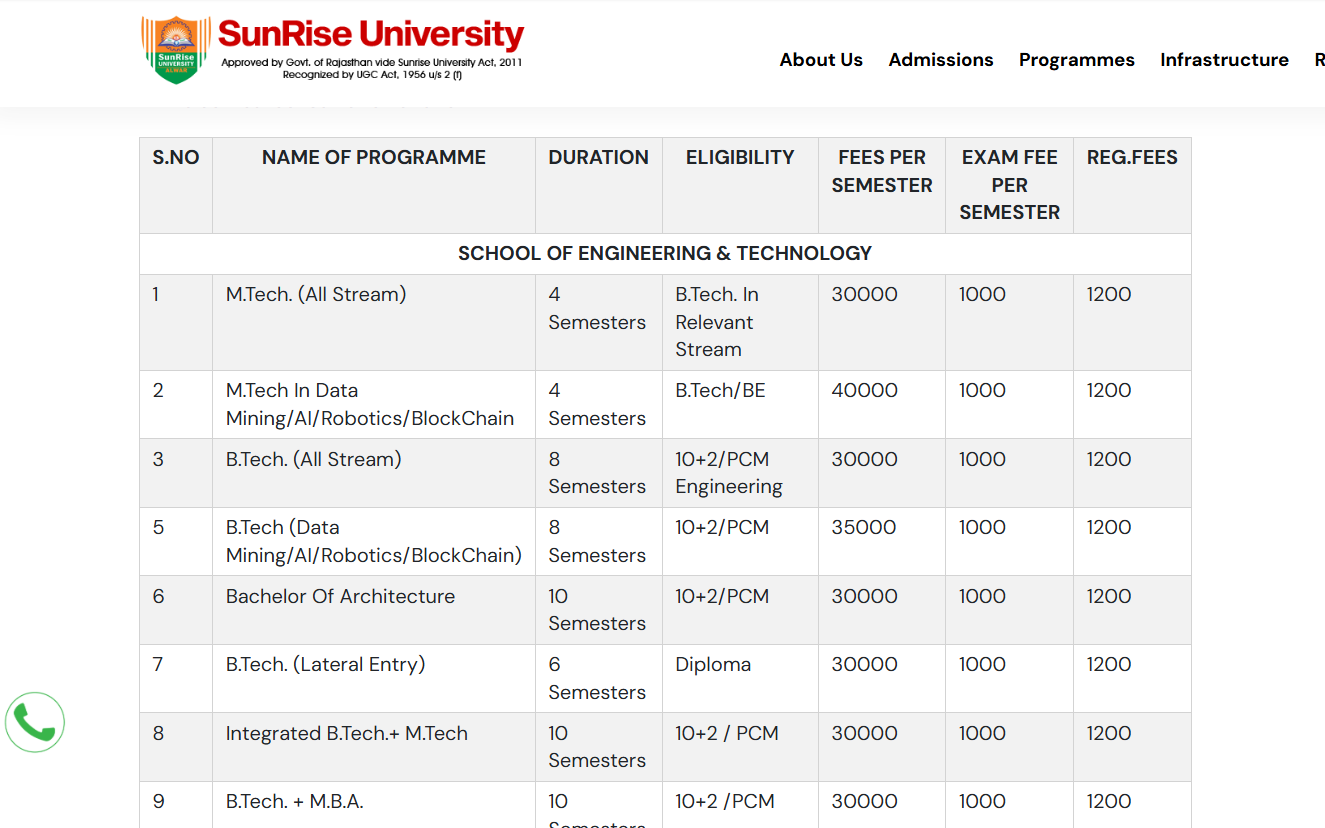Select the B.Tech. + M.B.A. programme
This screenshot has width=1325, height=828.
pos(294,802)
